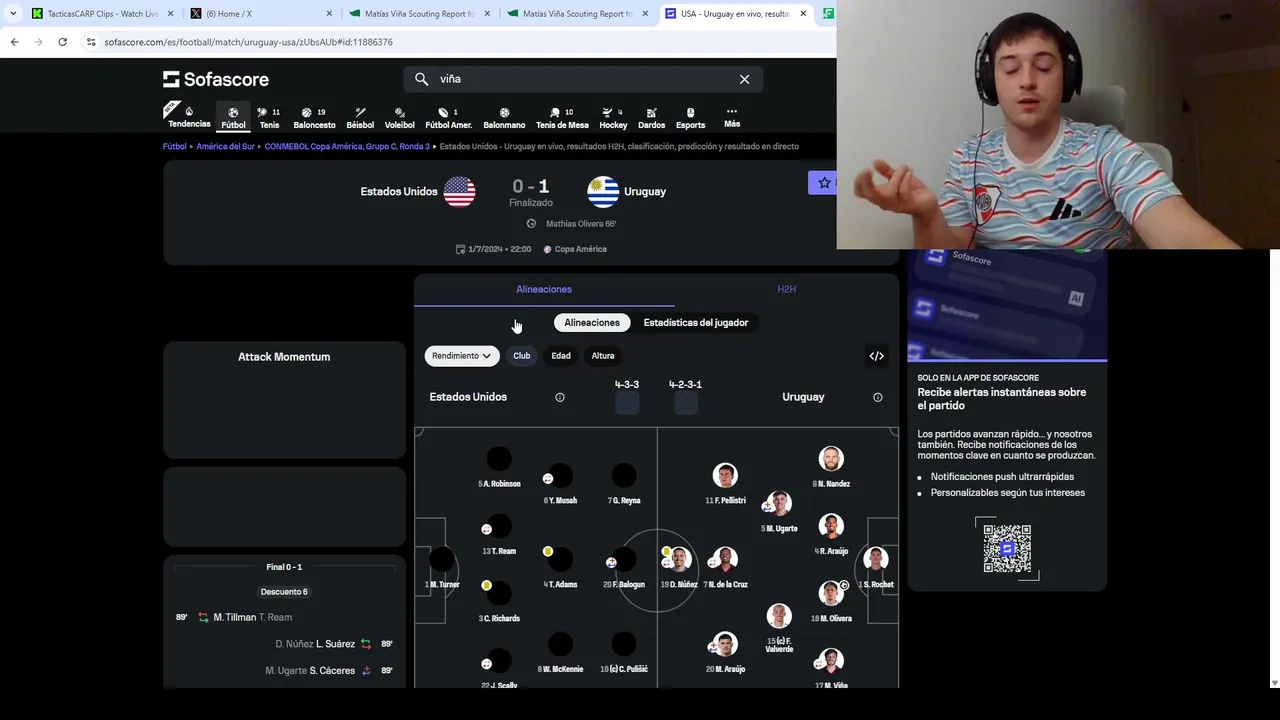
Task: Open player R. Araújo on pitch
Action: 831,534
